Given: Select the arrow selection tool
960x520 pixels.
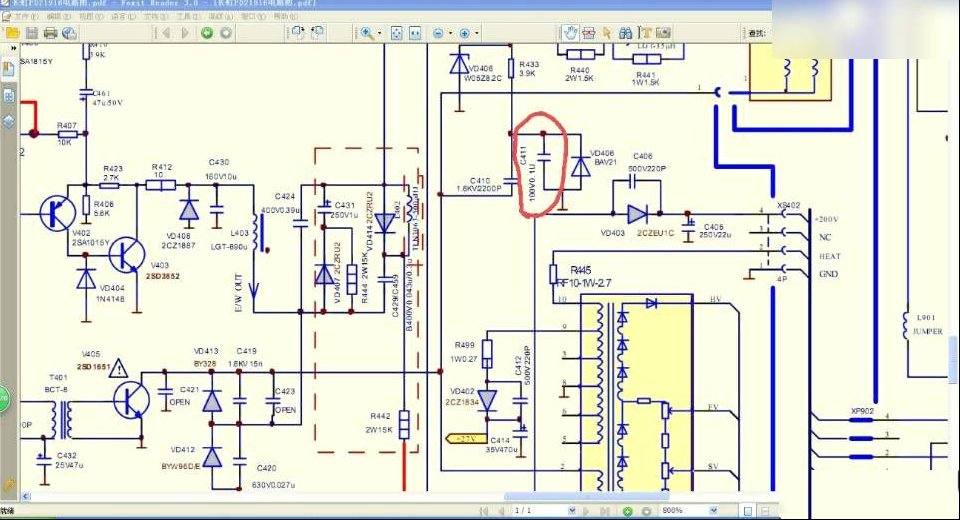Looking at the screenshot, I should click(607, 33).
